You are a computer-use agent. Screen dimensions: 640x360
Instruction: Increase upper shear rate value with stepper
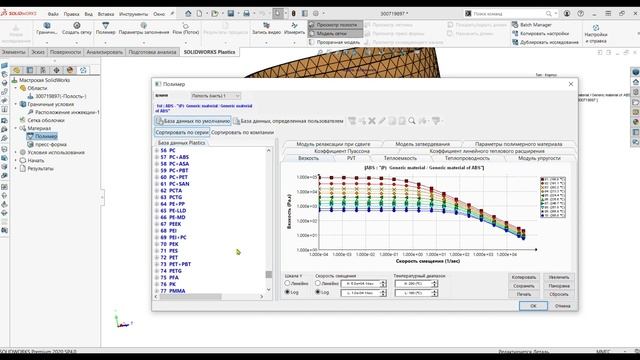383,281
